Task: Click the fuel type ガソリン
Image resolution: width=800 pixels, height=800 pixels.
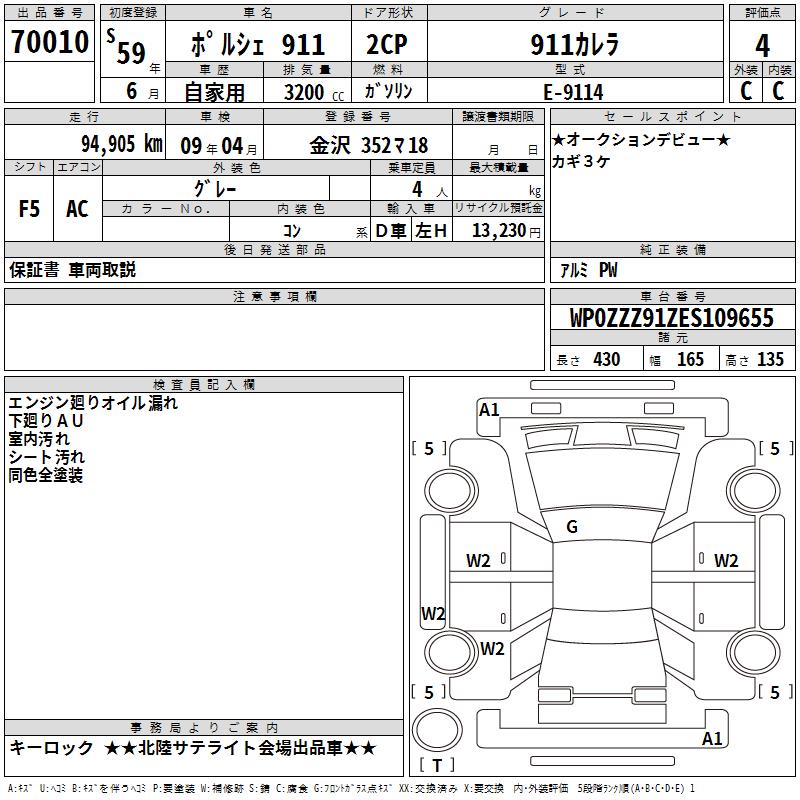Action: point(388,91)
